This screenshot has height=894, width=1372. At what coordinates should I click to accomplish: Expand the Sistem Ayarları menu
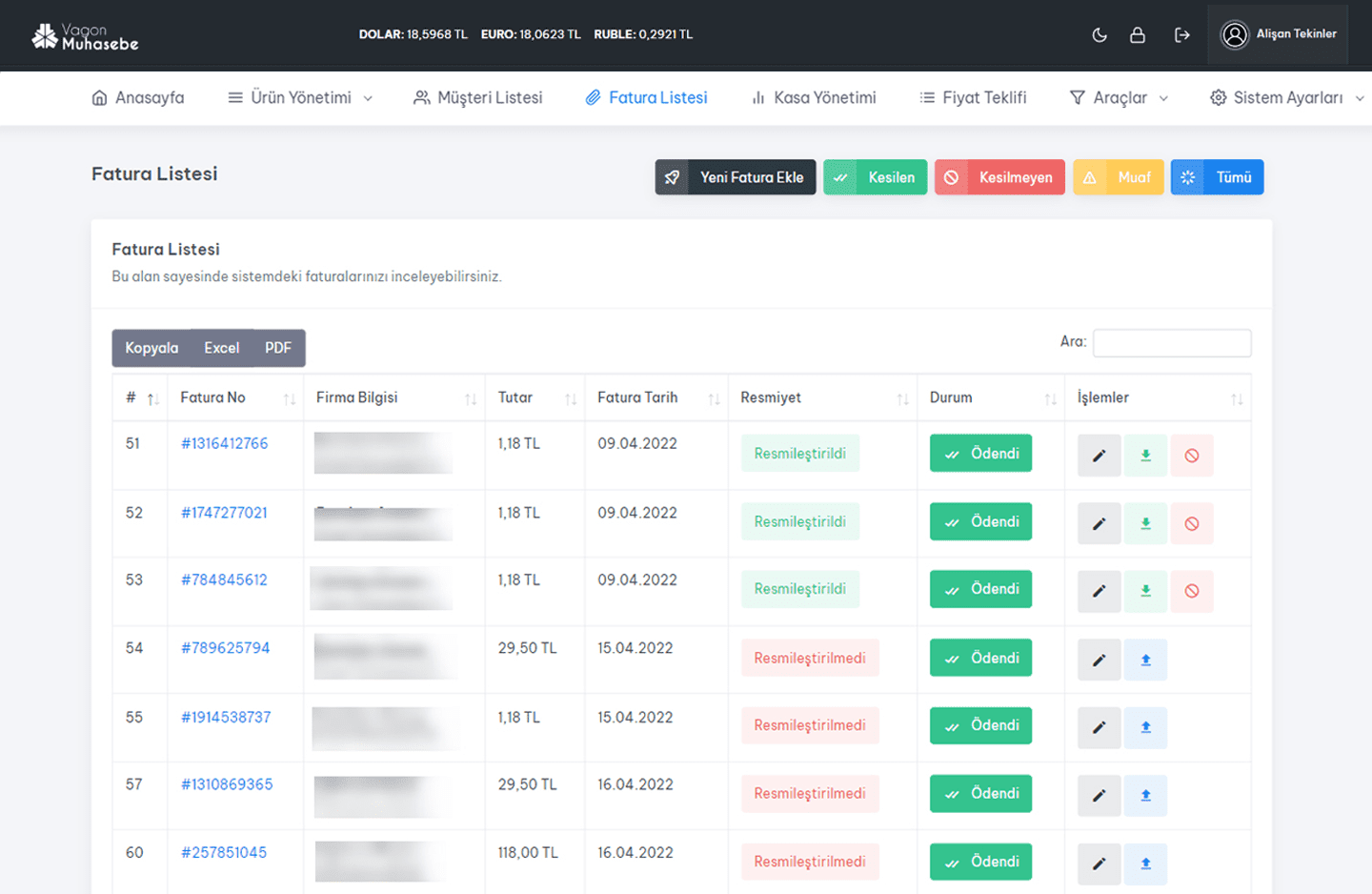pyautogui.click(x=1286, y=98)
